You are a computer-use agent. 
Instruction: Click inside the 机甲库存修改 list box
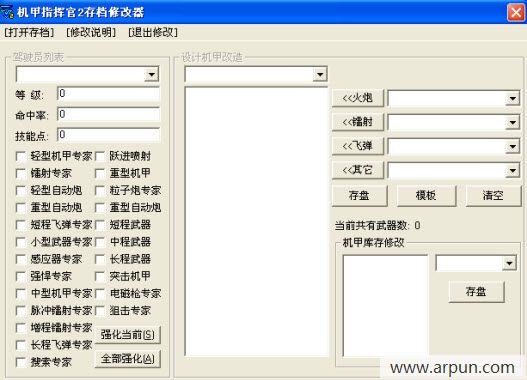(385, 306)
